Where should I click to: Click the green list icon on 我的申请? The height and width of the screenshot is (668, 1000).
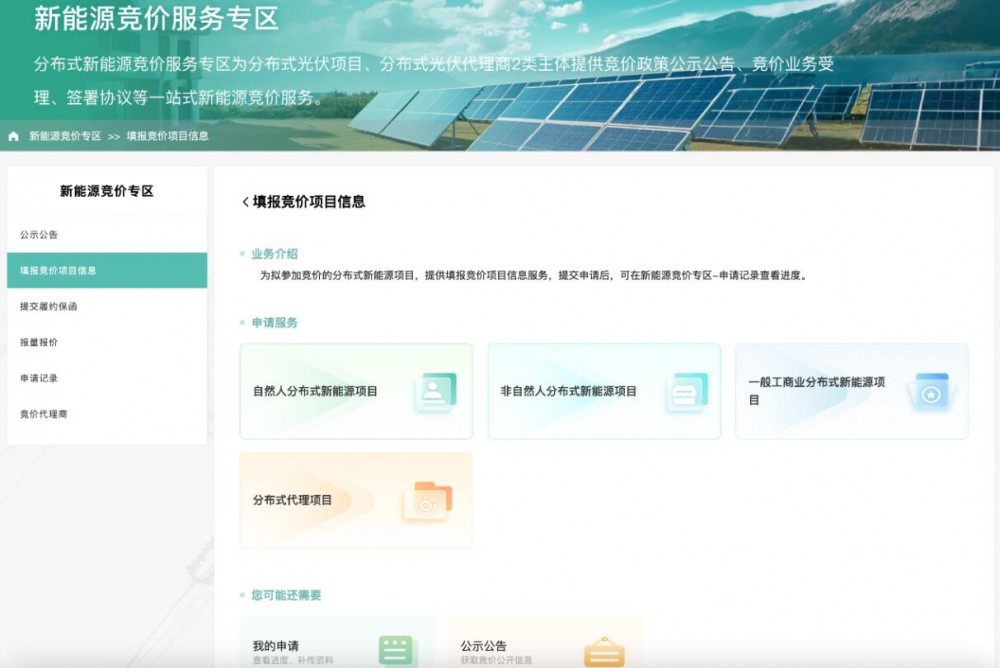[x=396, y=651]
